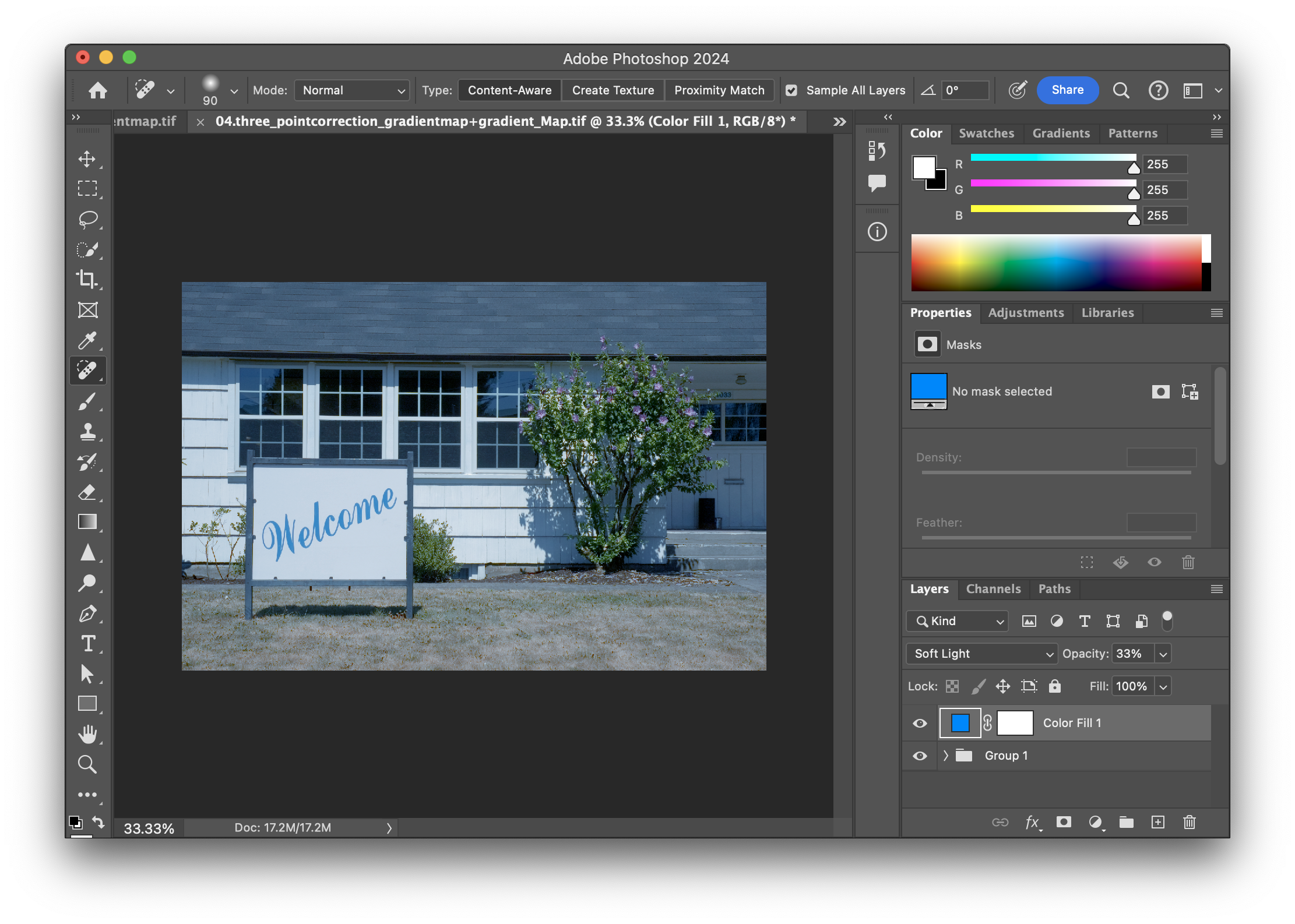The width and height of the screenshot is (1295, 924).
Task: Select the Gradient tool
Action: click(87, 522)
